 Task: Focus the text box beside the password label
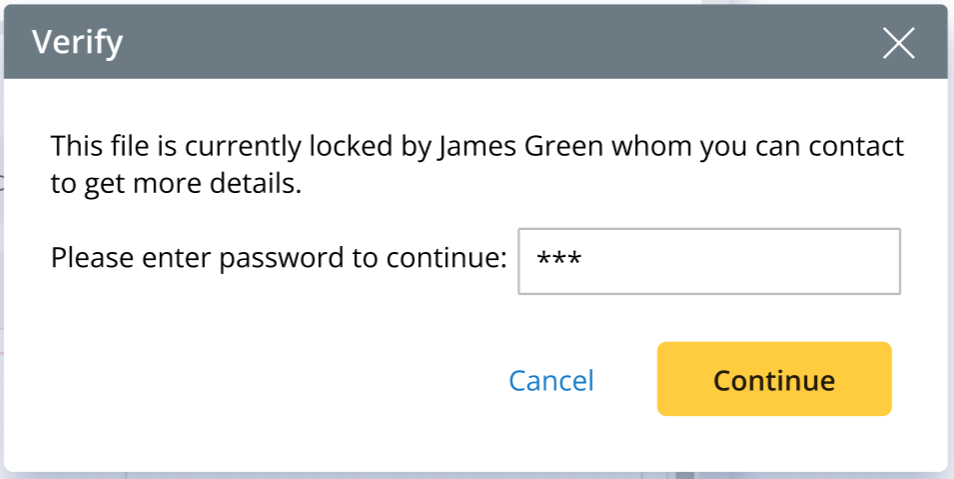coord(708,261)
